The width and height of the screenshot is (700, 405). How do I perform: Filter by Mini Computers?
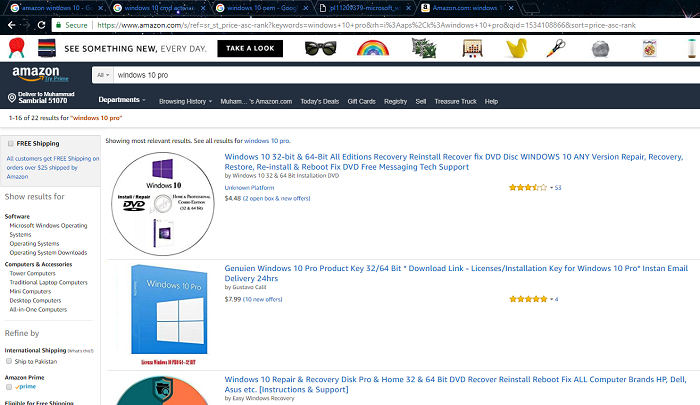30,291
